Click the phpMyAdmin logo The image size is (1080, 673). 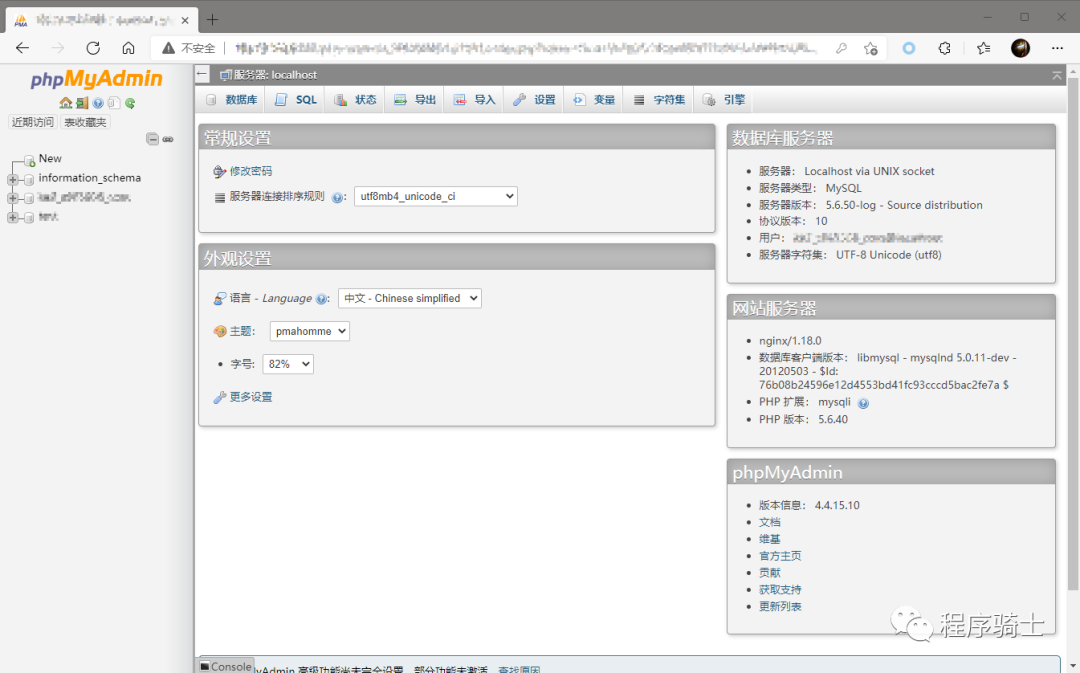(96, 79)
